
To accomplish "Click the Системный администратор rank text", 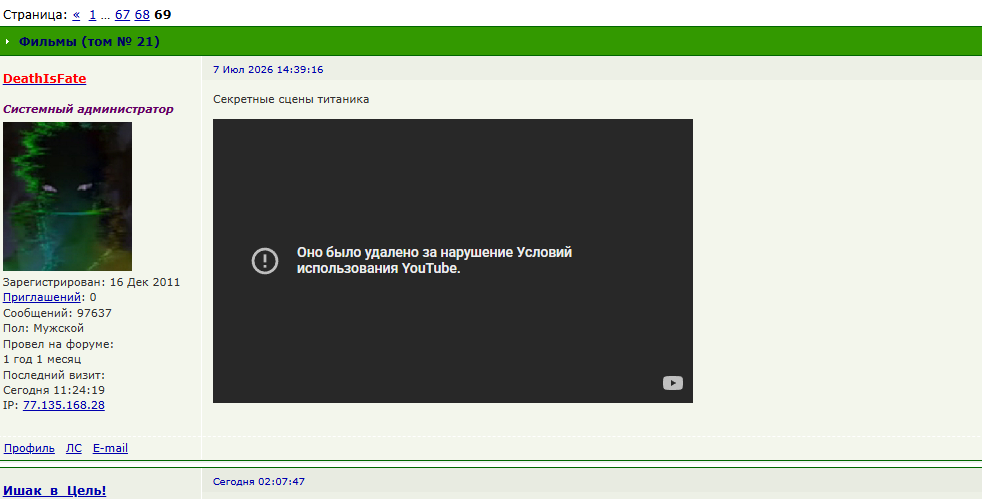I will [x=88, y=109].
